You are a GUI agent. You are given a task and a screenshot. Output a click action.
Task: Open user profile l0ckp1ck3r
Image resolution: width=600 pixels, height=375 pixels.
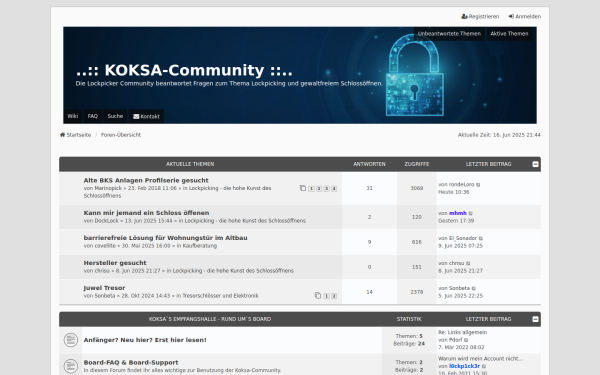(x=464, y=366)
